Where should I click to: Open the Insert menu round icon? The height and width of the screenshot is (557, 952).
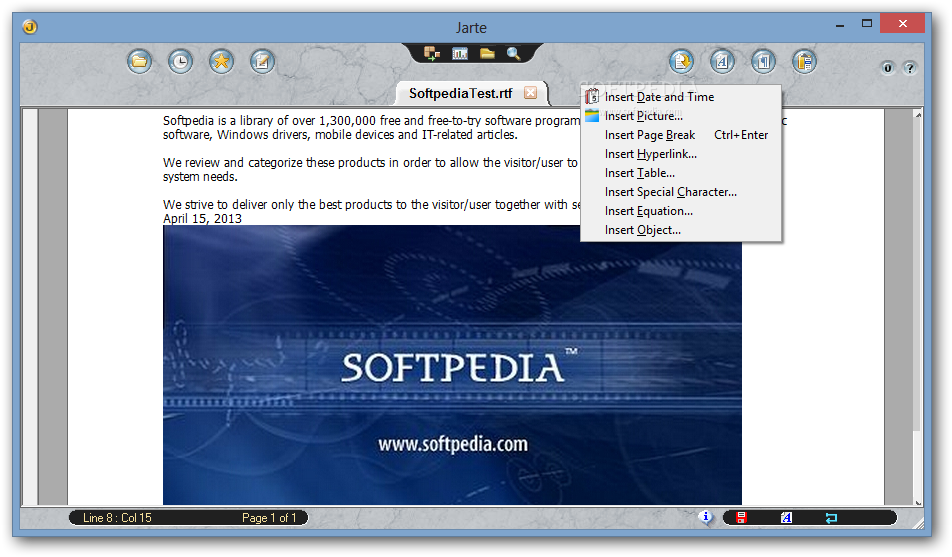(682, 61)
